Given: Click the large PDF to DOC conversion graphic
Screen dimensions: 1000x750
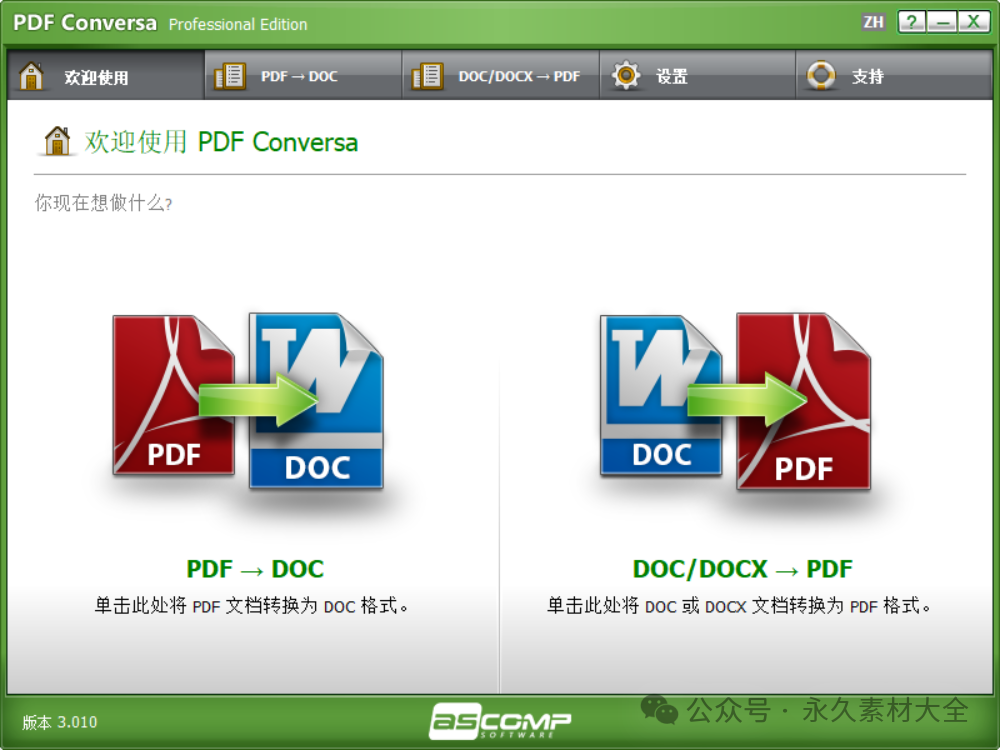Looking at the screenshot, I should 248,401.
